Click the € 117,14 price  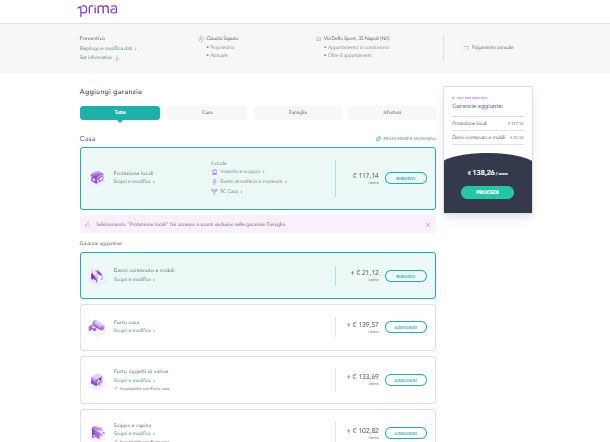(x=366, y=176)
